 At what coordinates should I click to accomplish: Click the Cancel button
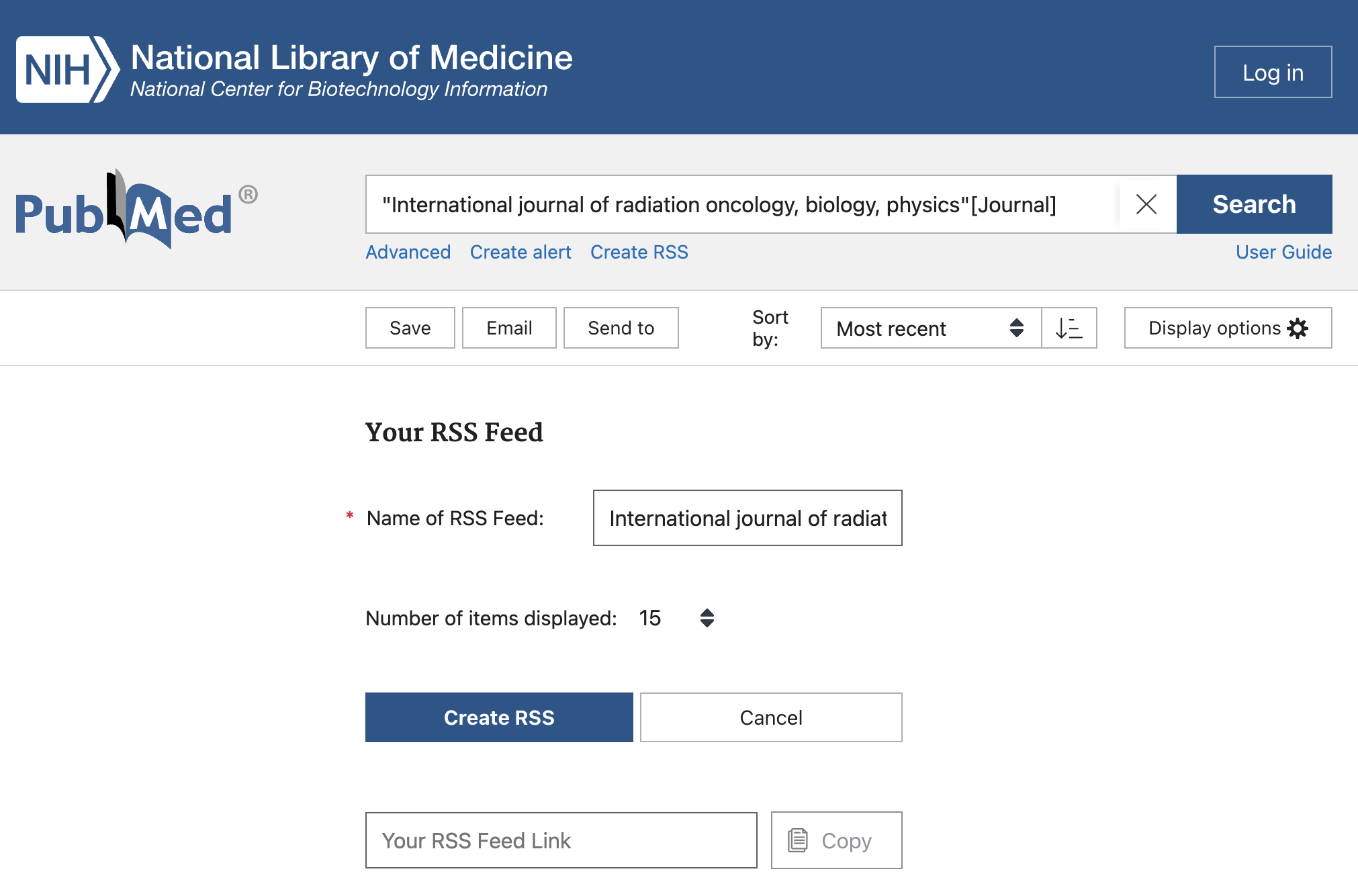coord(770,717)
